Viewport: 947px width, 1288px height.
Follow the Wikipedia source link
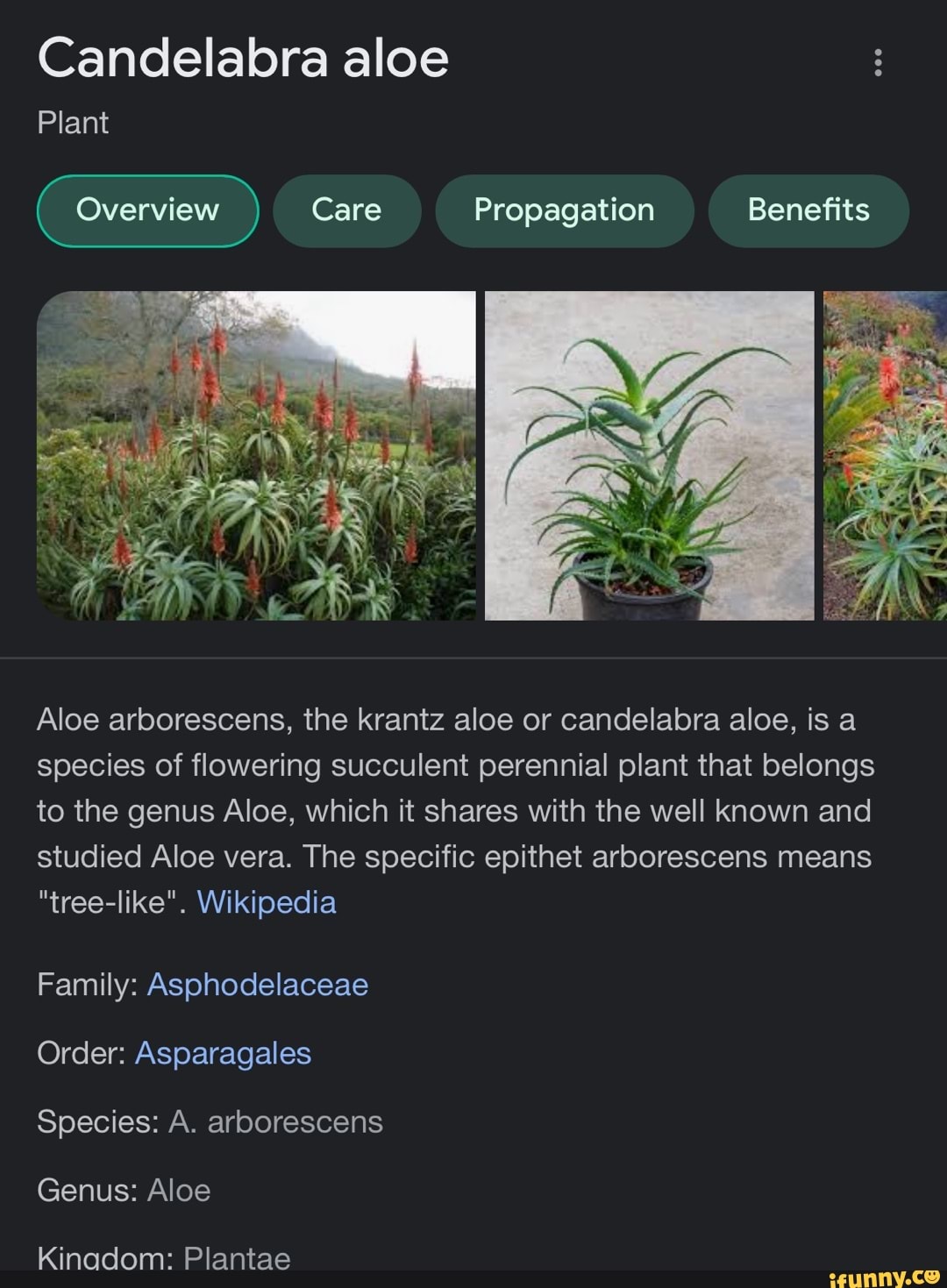click(x=267, y=902)
